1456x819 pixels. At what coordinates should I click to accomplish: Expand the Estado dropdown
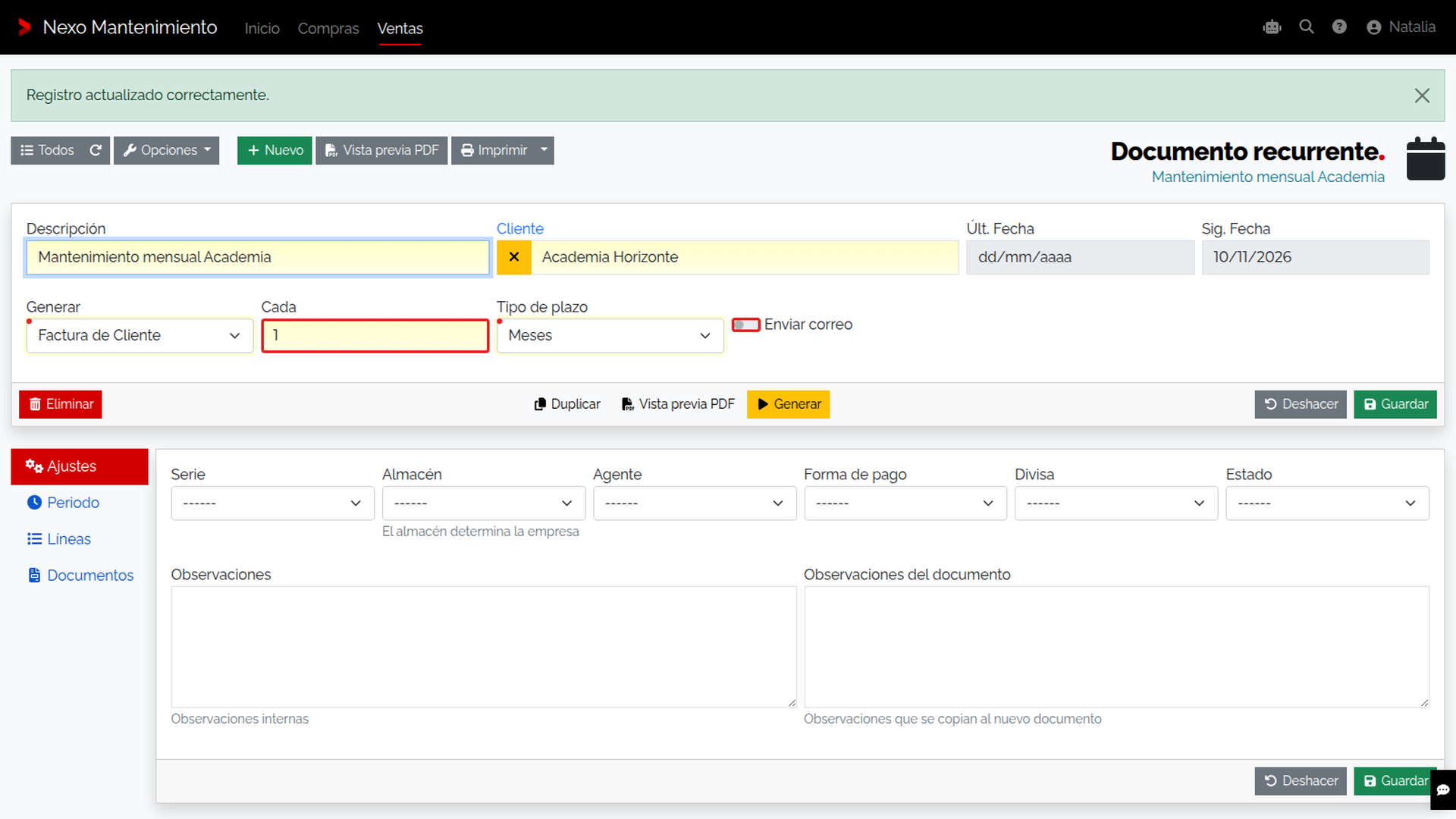point(1327,504)
